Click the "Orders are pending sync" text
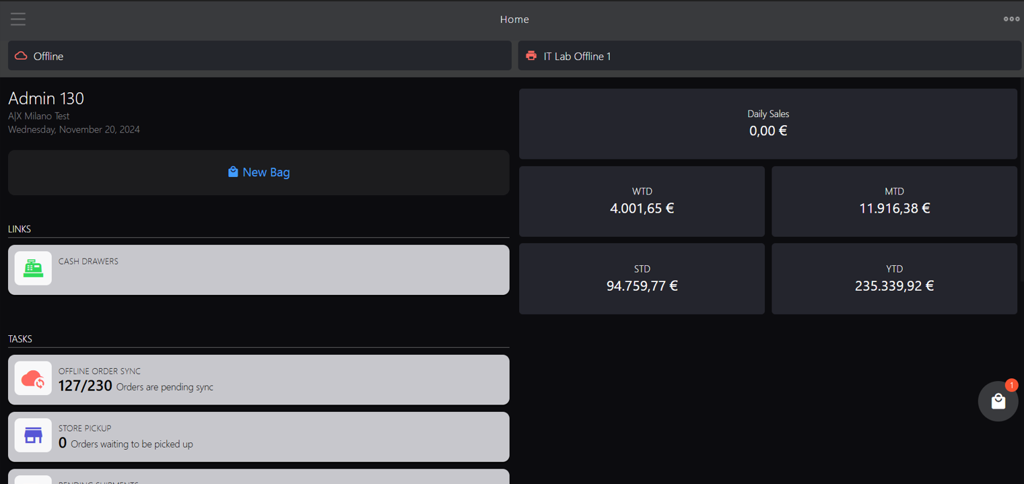Screen dimensions: 1024x484 [165, 387]
